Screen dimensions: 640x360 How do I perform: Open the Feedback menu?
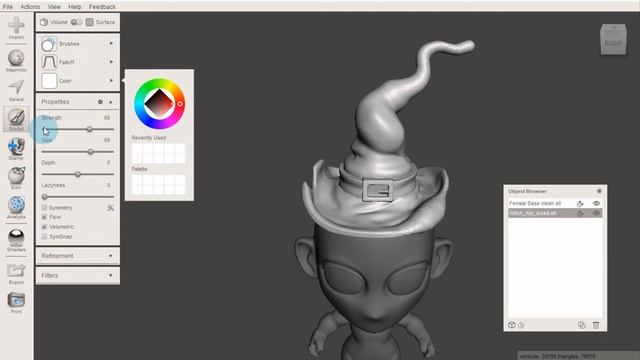point(102,7)
